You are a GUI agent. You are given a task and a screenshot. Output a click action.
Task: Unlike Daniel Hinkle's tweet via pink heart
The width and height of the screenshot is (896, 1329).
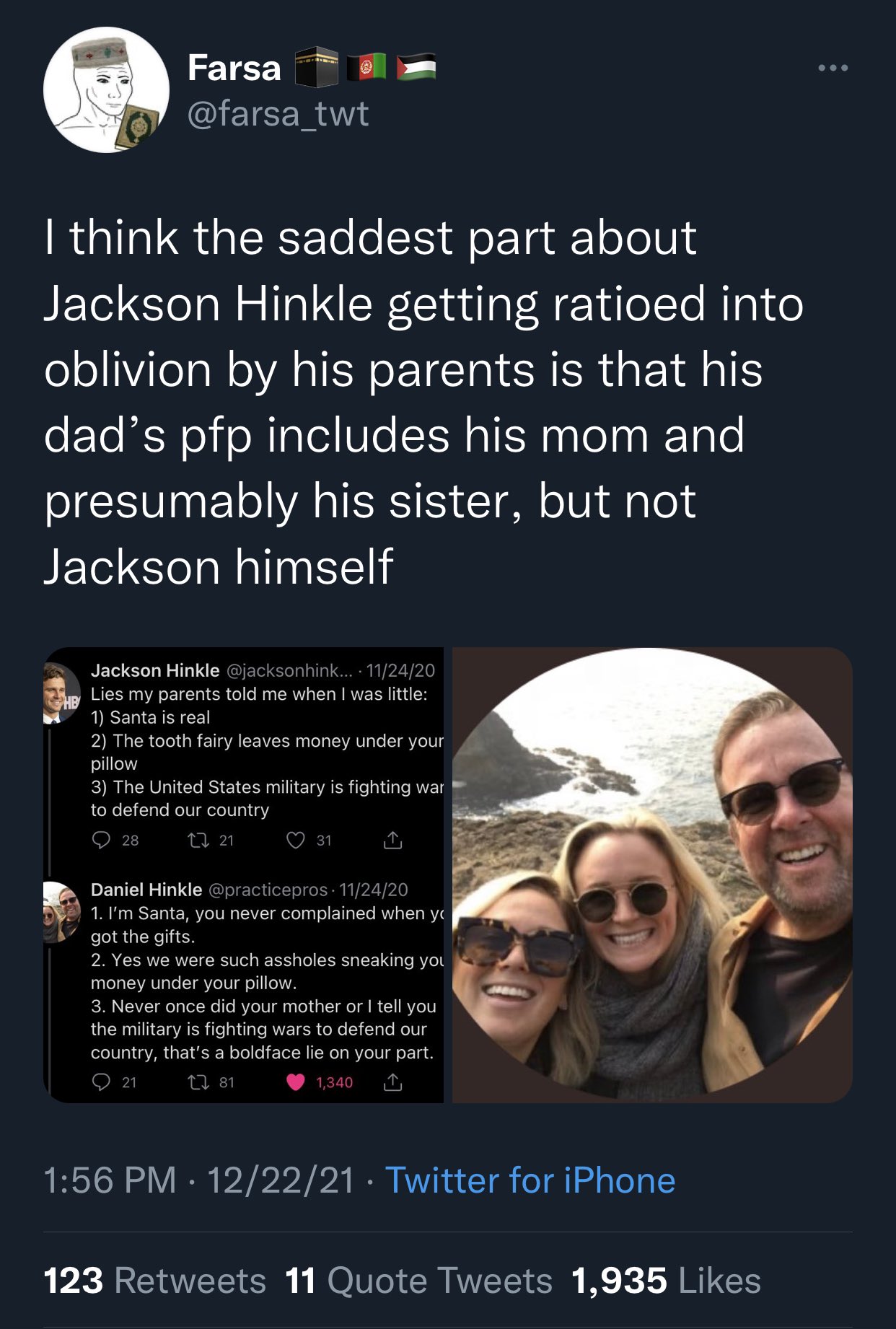pyautogui.click(x=296, y=1082)
